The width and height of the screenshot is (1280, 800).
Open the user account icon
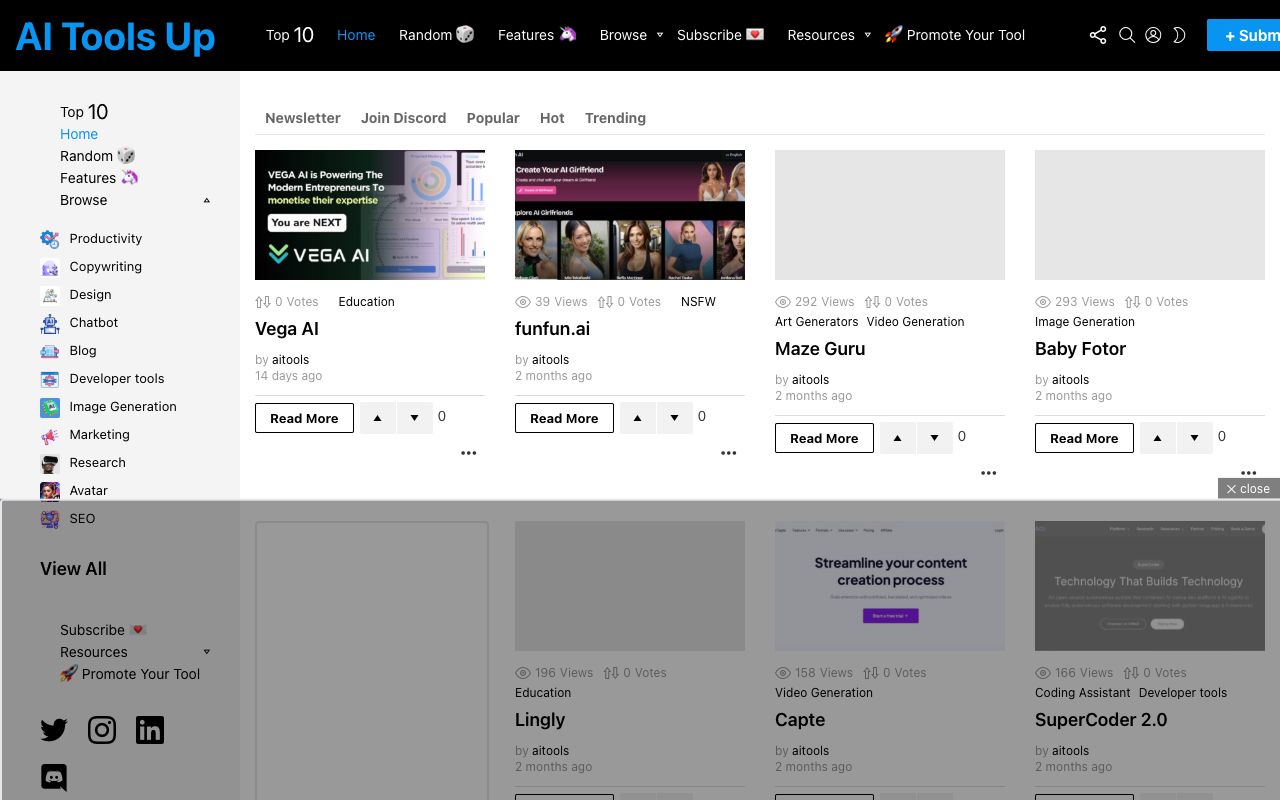1153,35
